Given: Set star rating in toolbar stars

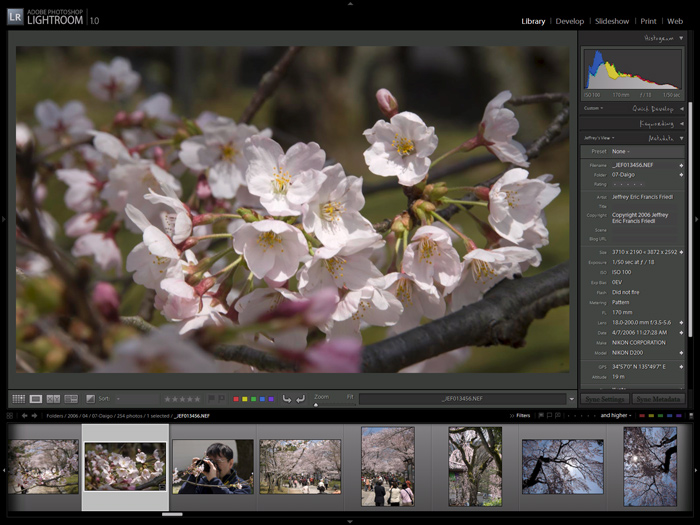Looking at the screenshot, I should coord(182,399).
